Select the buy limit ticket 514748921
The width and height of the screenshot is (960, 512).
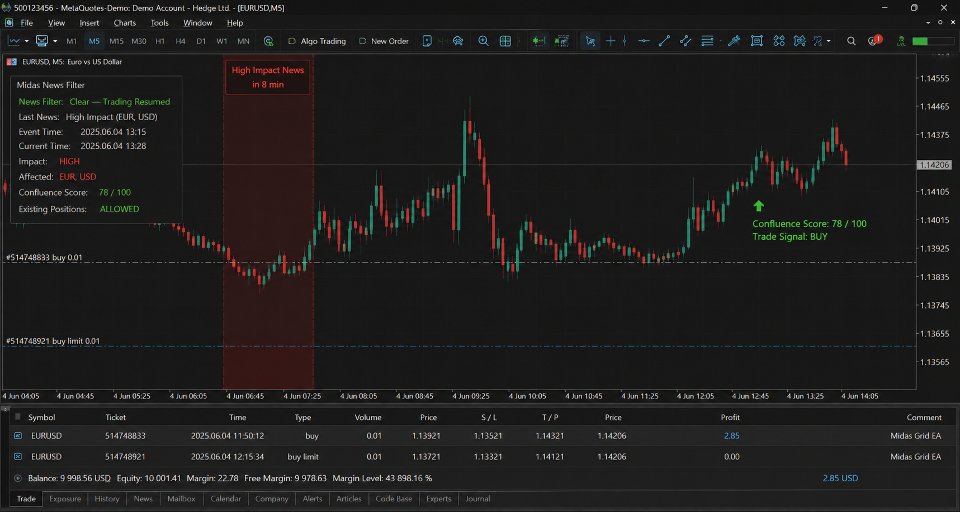pos(480,456)
